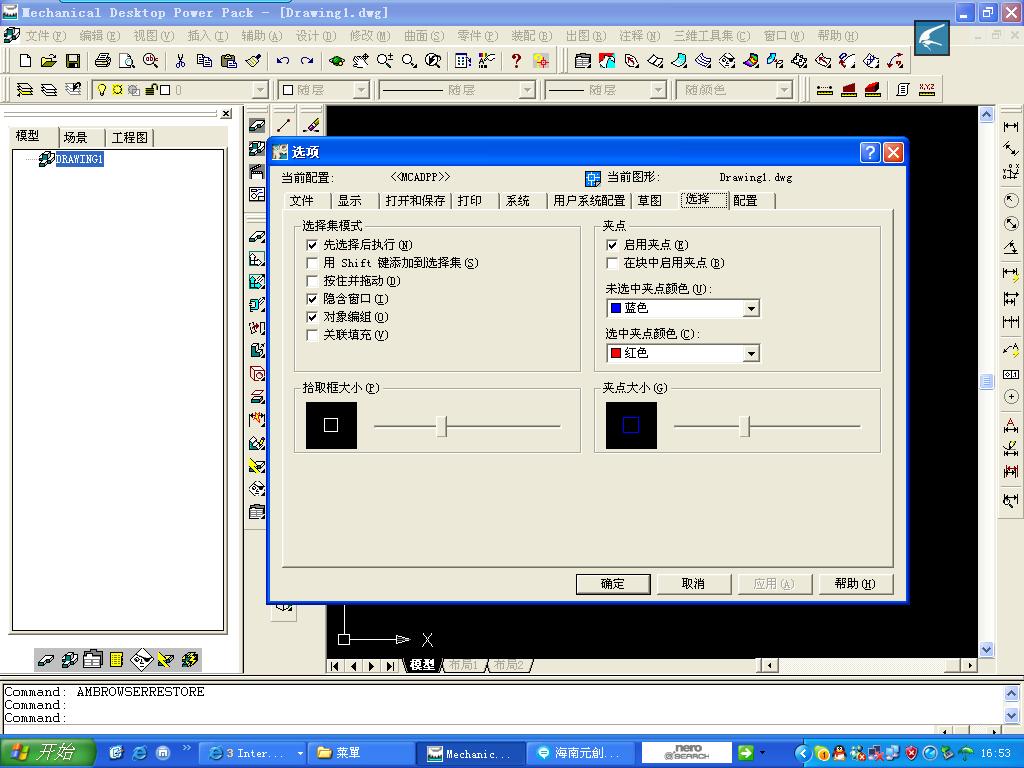Click the Save diskette toolbar icon
This screenshot has width=1024, height=768.
click(72, 61)
